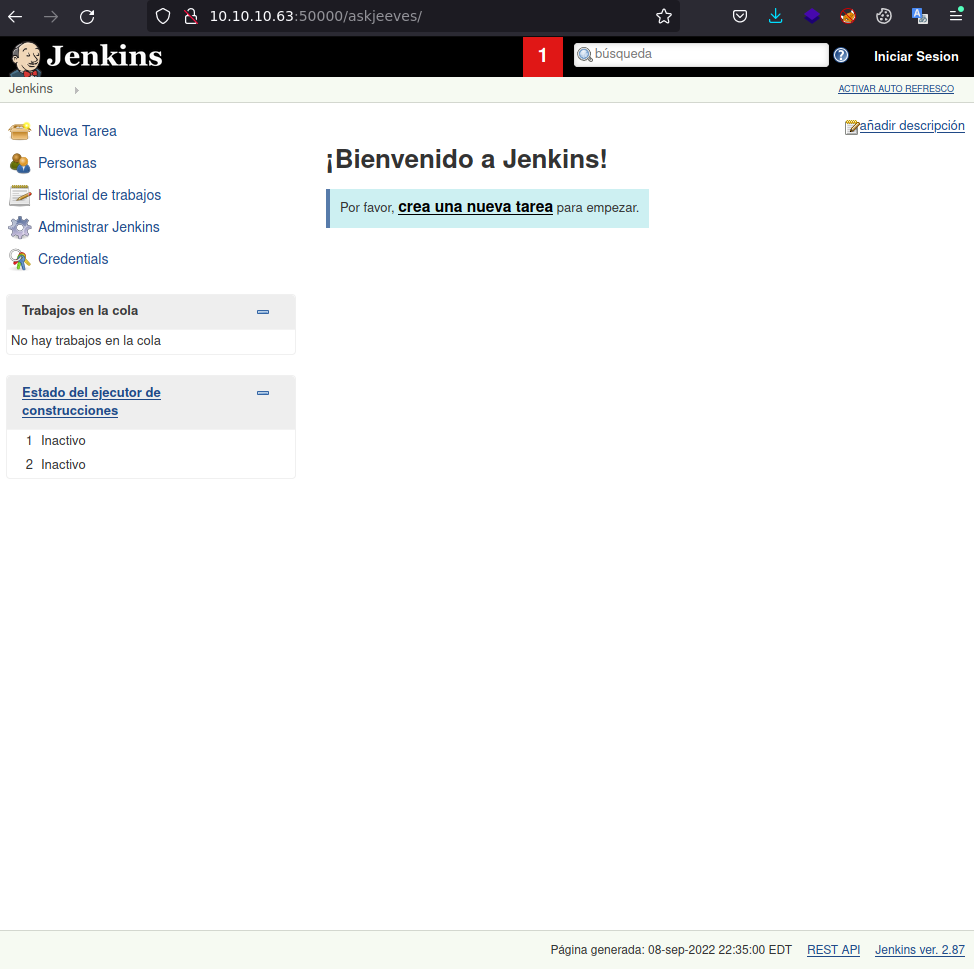Click the Pocket save icon in toolbar

740,16
